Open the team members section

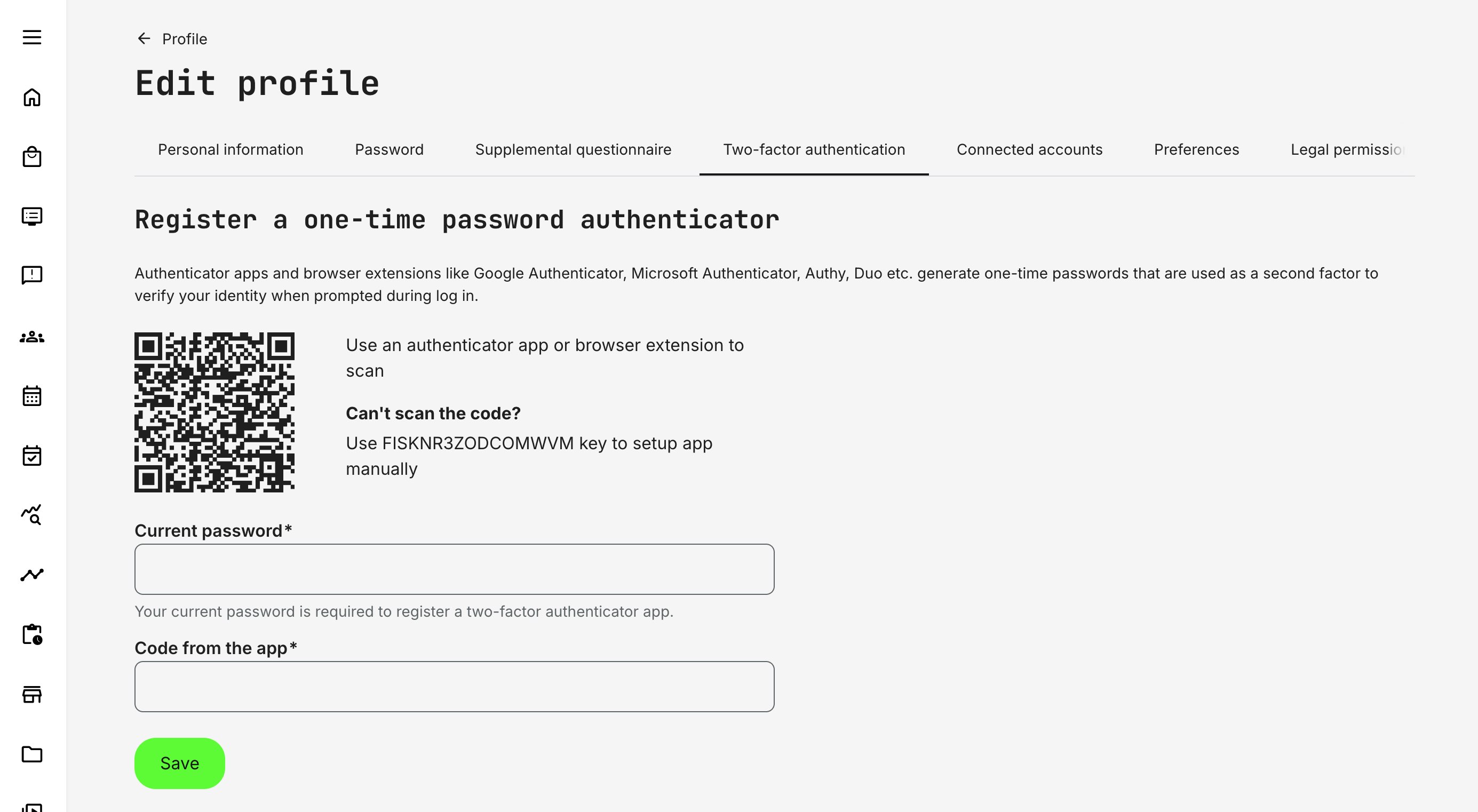[33, 337]
